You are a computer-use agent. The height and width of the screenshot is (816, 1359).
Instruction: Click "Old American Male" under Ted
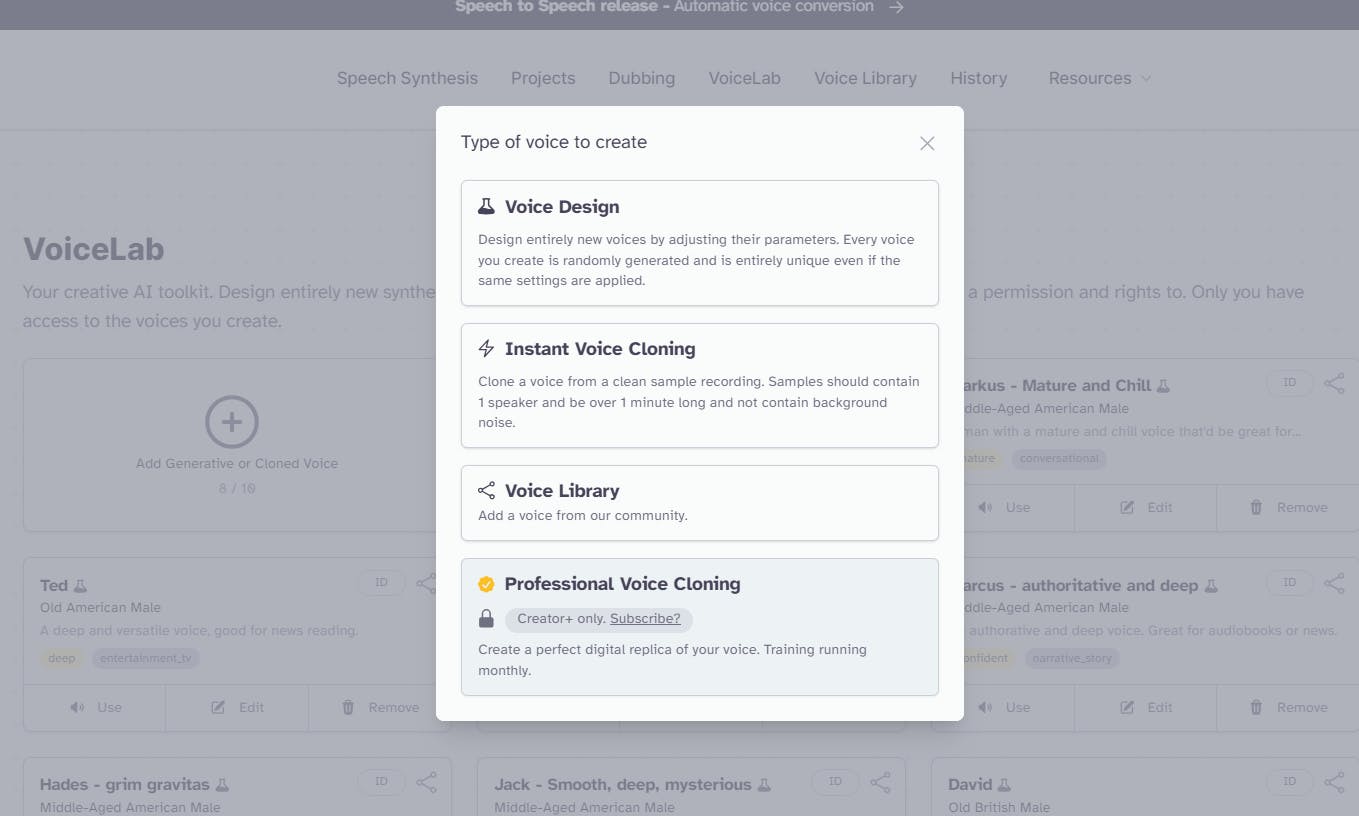tap(100, 607)
